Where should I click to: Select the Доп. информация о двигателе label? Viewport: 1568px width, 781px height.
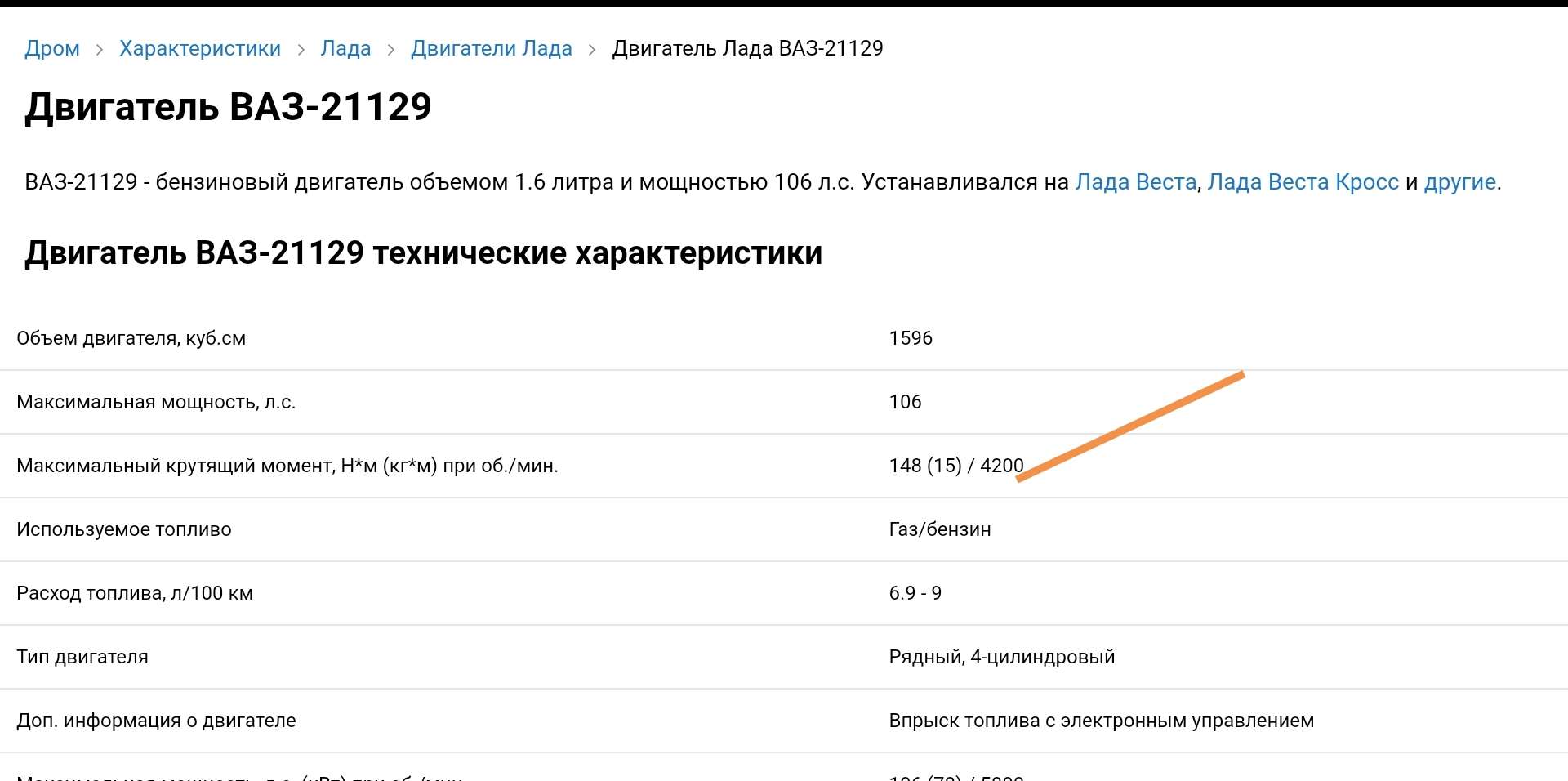click(156, 721)
